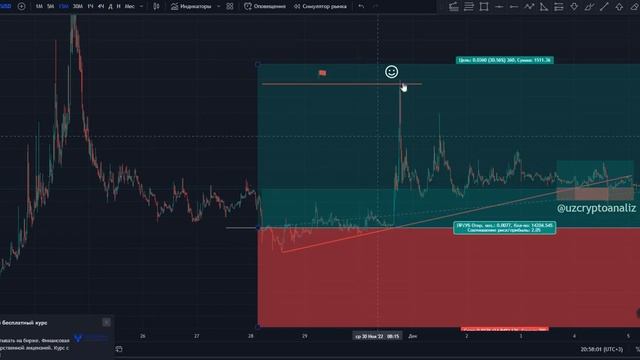Image resolution: width=640 pixels, height=360 pixels.
Task: Open the Симулятор рынка replay
Action: pyautogui.click(x=320, y=6)
